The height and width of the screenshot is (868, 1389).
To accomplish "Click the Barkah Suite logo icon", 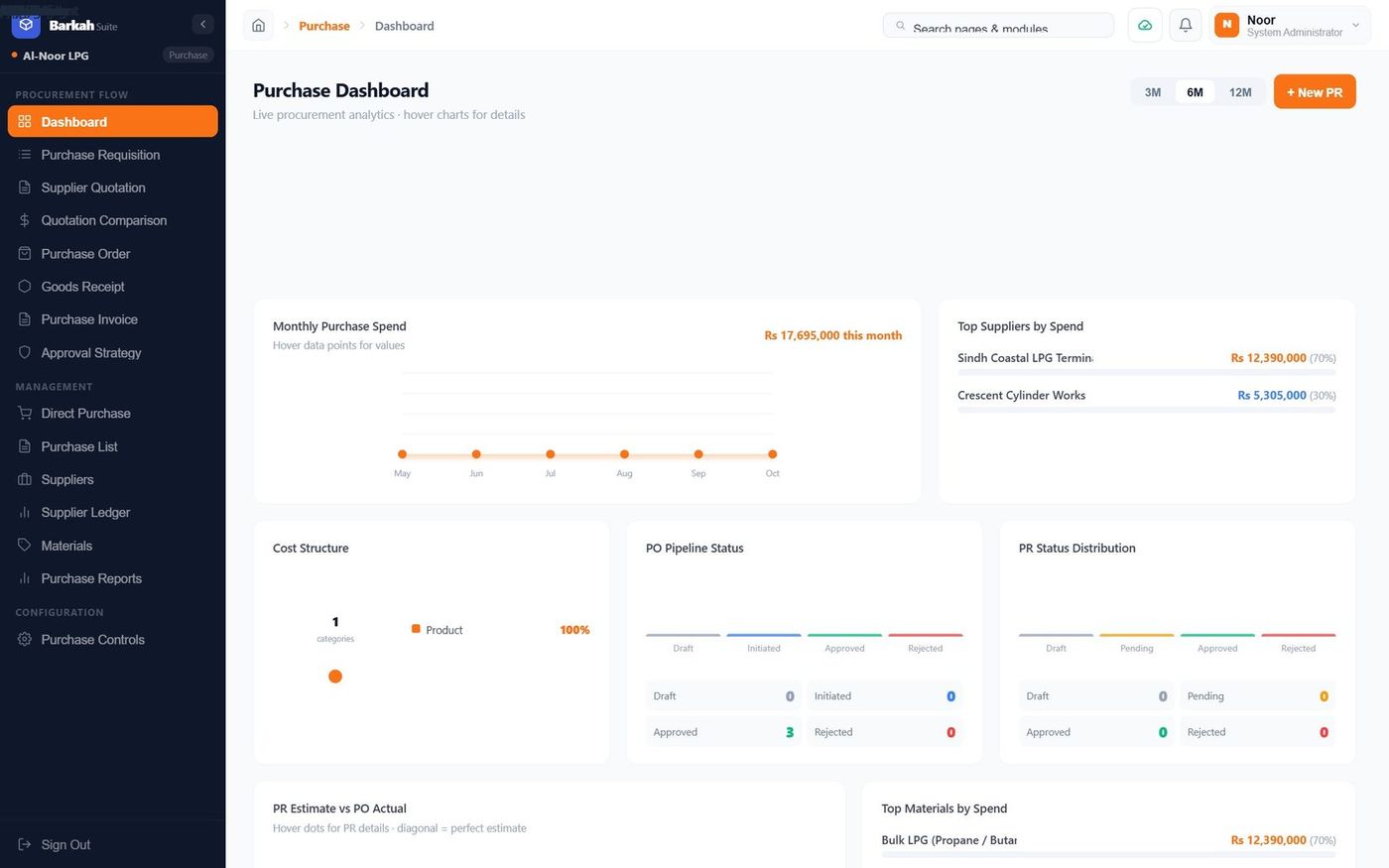I will [x=26, y=25].
